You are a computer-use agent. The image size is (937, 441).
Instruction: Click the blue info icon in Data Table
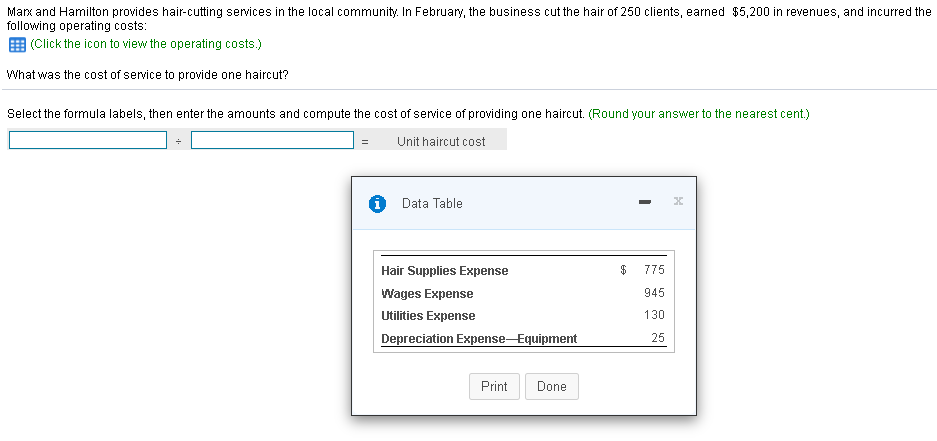(376, 204)
